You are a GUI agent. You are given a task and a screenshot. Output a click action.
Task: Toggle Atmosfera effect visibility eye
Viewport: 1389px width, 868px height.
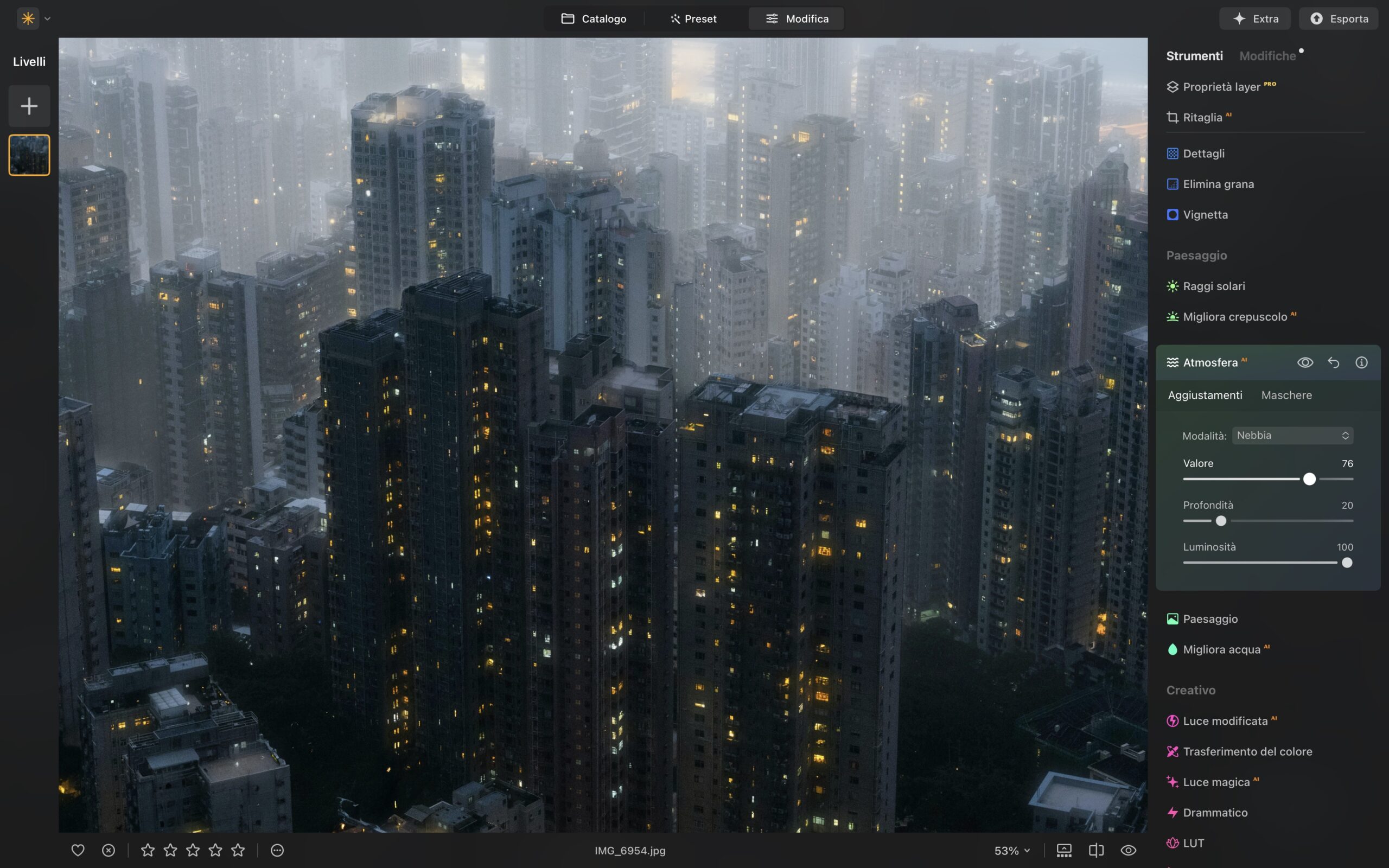tap(1304, 362)
